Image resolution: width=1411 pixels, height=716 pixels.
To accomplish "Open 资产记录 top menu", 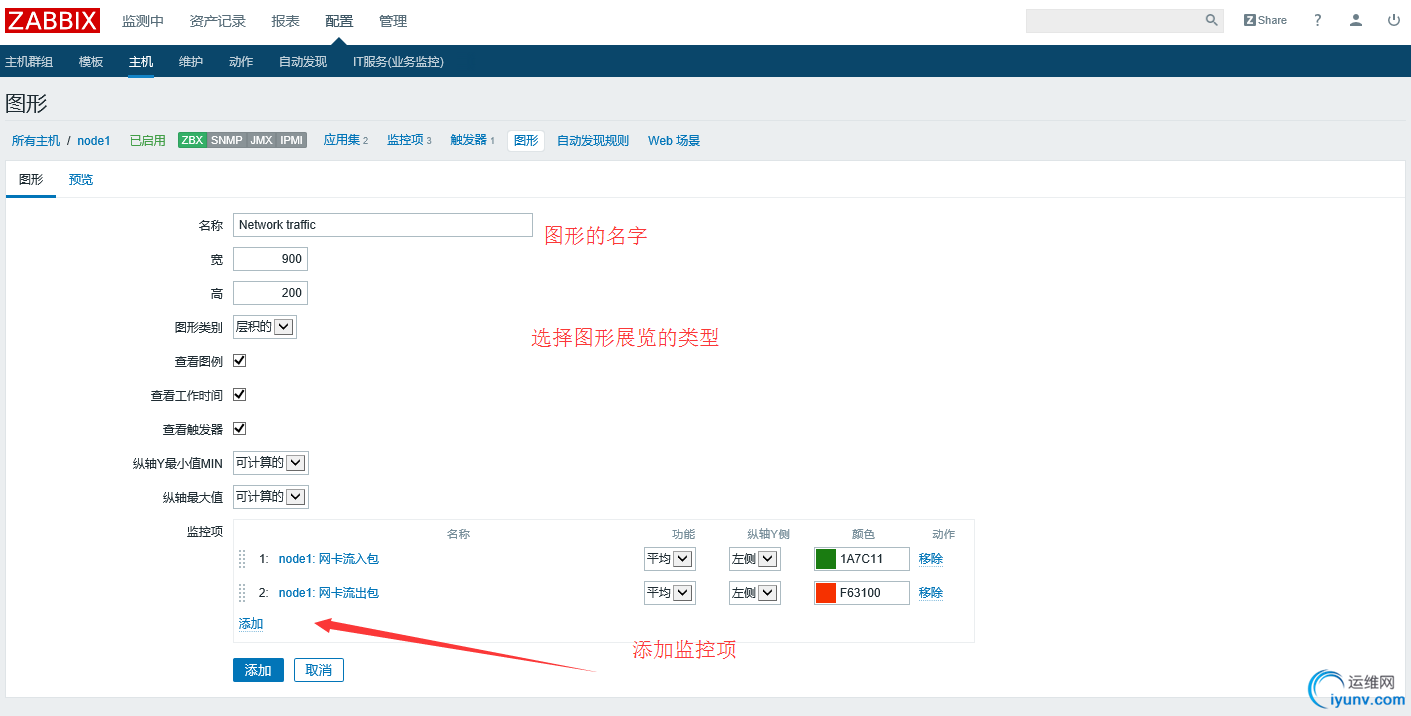I will [218, 21].
